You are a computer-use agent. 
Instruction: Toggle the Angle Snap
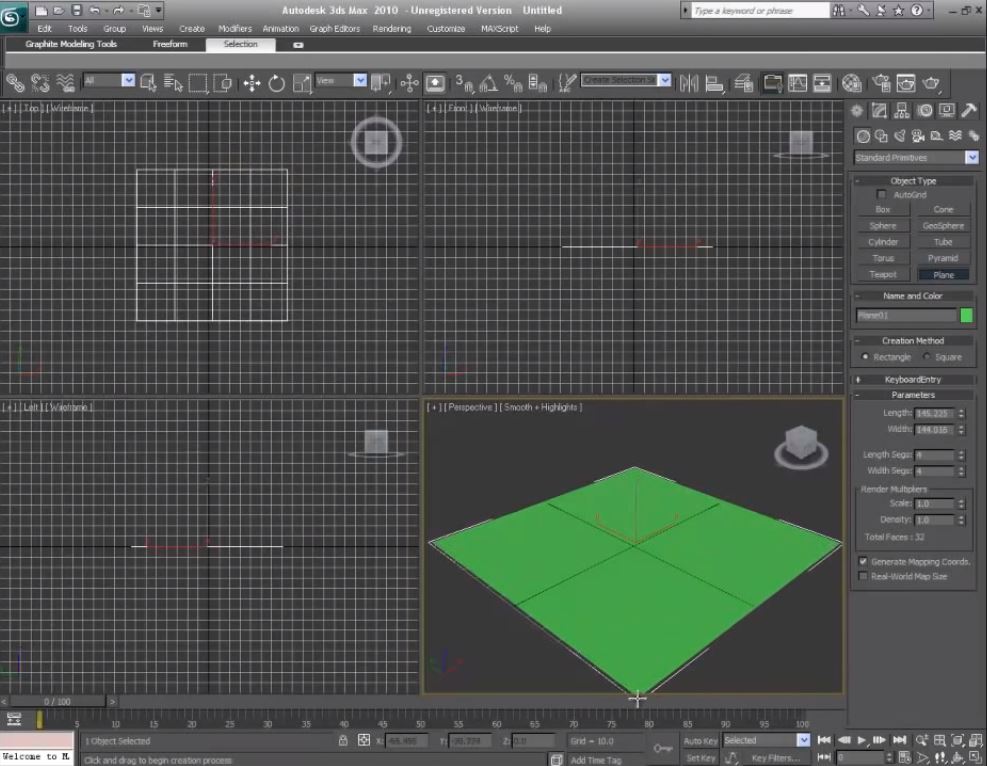click(488, 83)
